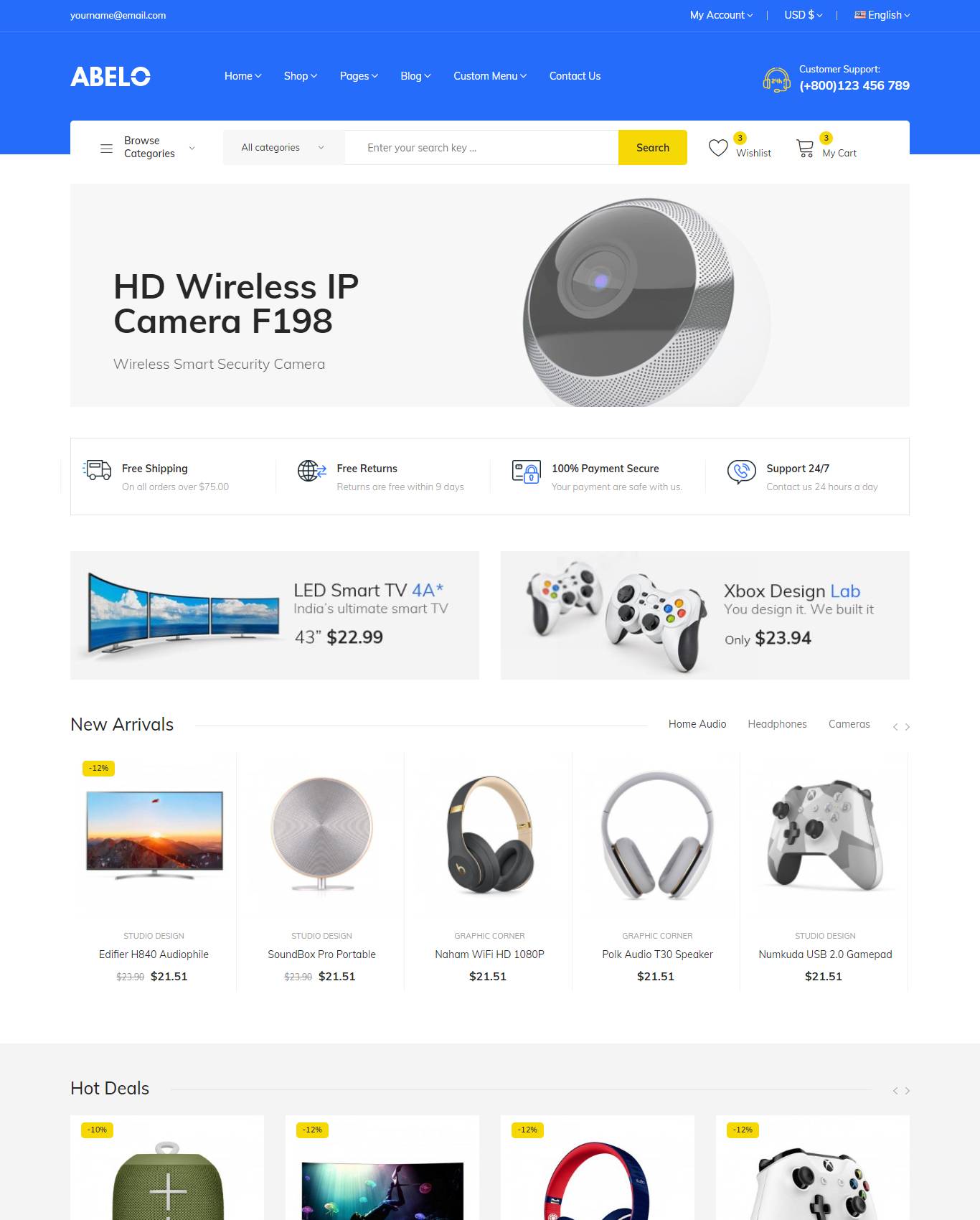Open the USD $ currency dropdown
The image size is (980, 1220).
point(804,15)
